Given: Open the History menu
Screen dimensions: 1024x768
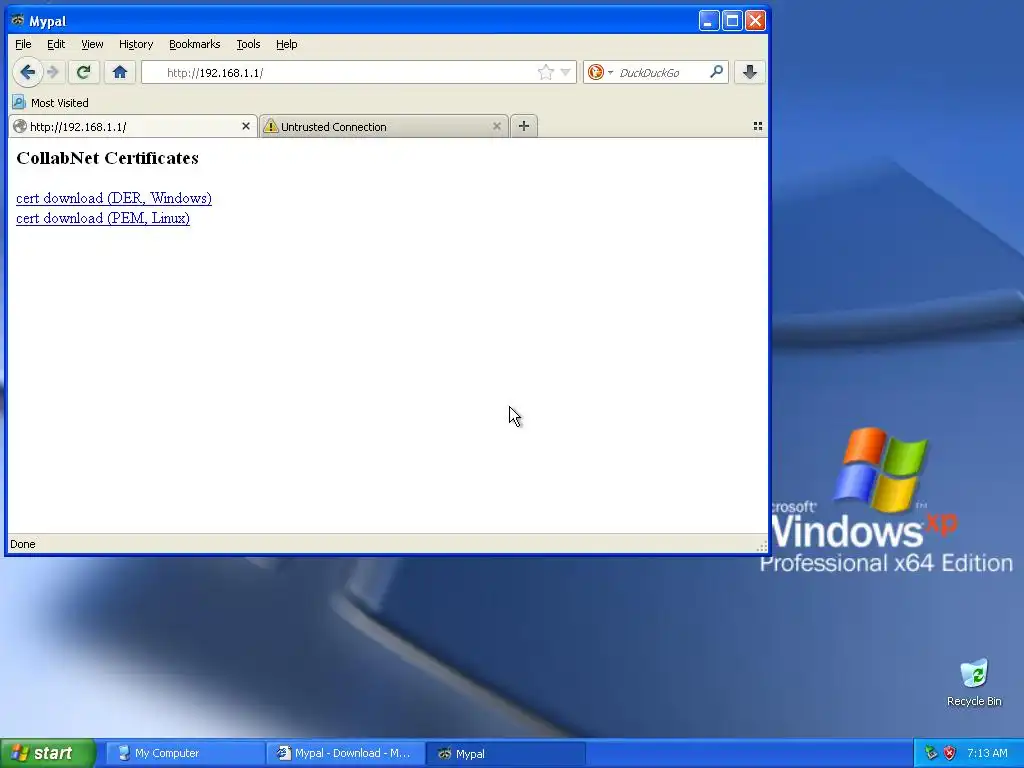Looking at the screenshot, I should (136, 44).
